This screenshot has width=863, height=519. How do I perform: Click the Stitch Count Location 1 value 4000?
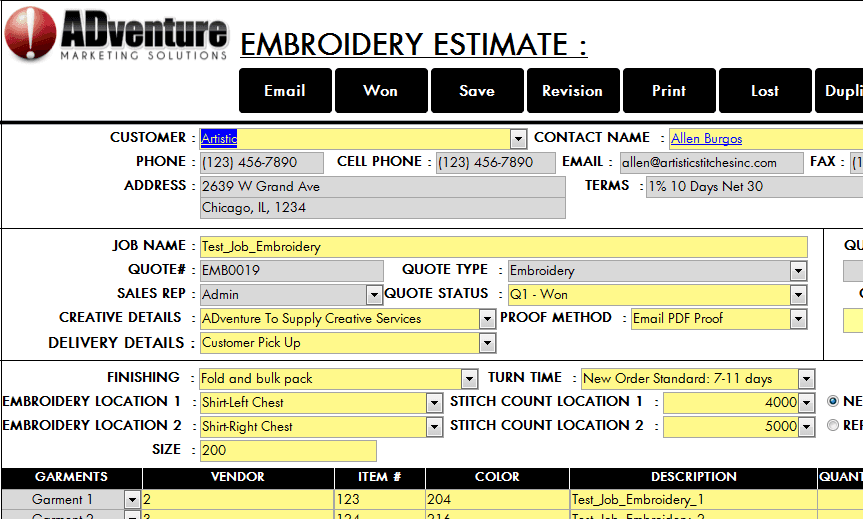pos(731,403)
